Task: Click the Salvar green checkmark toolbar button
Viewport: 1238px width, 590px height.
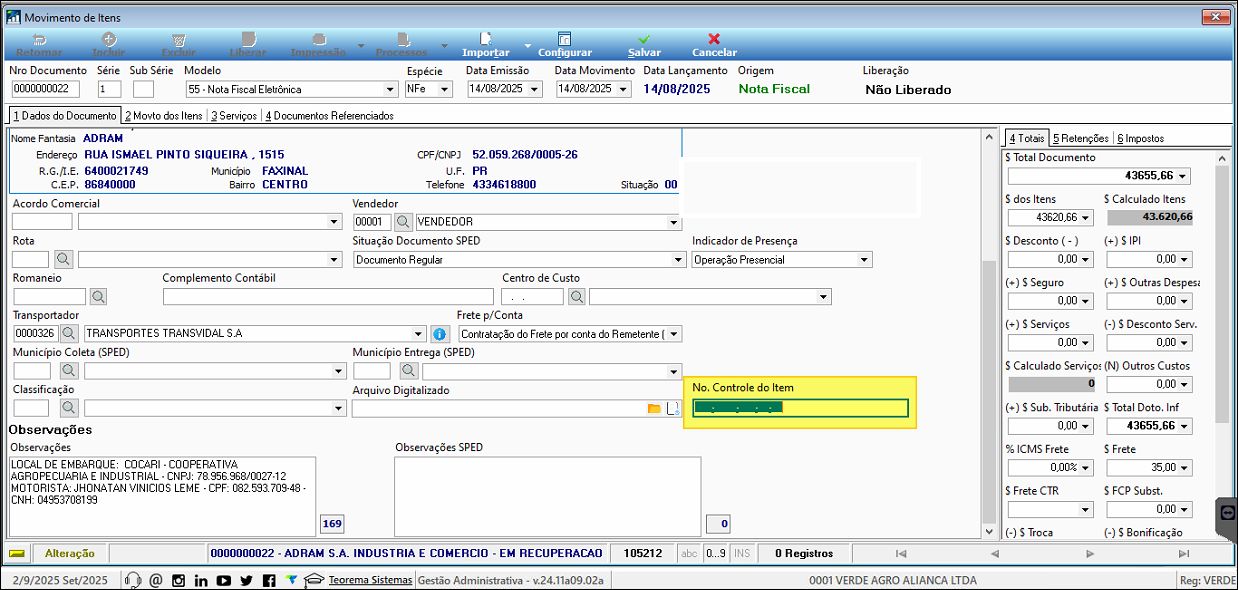Action: point(644,45)
